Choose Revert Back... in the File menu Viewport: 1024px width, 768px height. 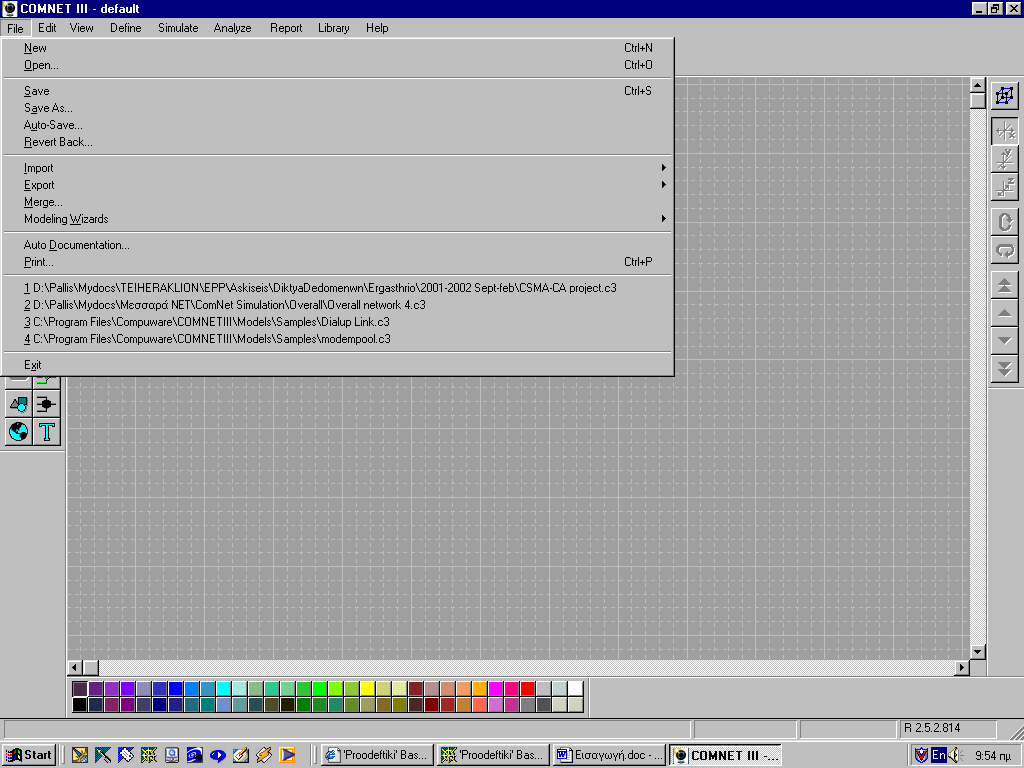[x=338, y=142]
